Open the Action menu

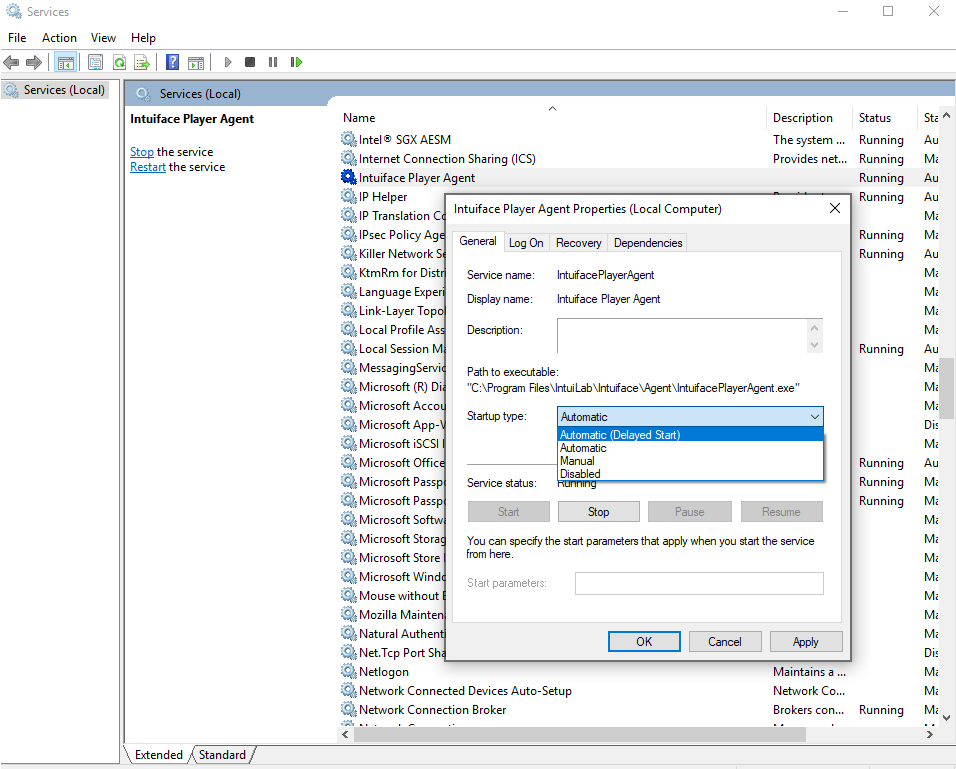click(59, 38)
